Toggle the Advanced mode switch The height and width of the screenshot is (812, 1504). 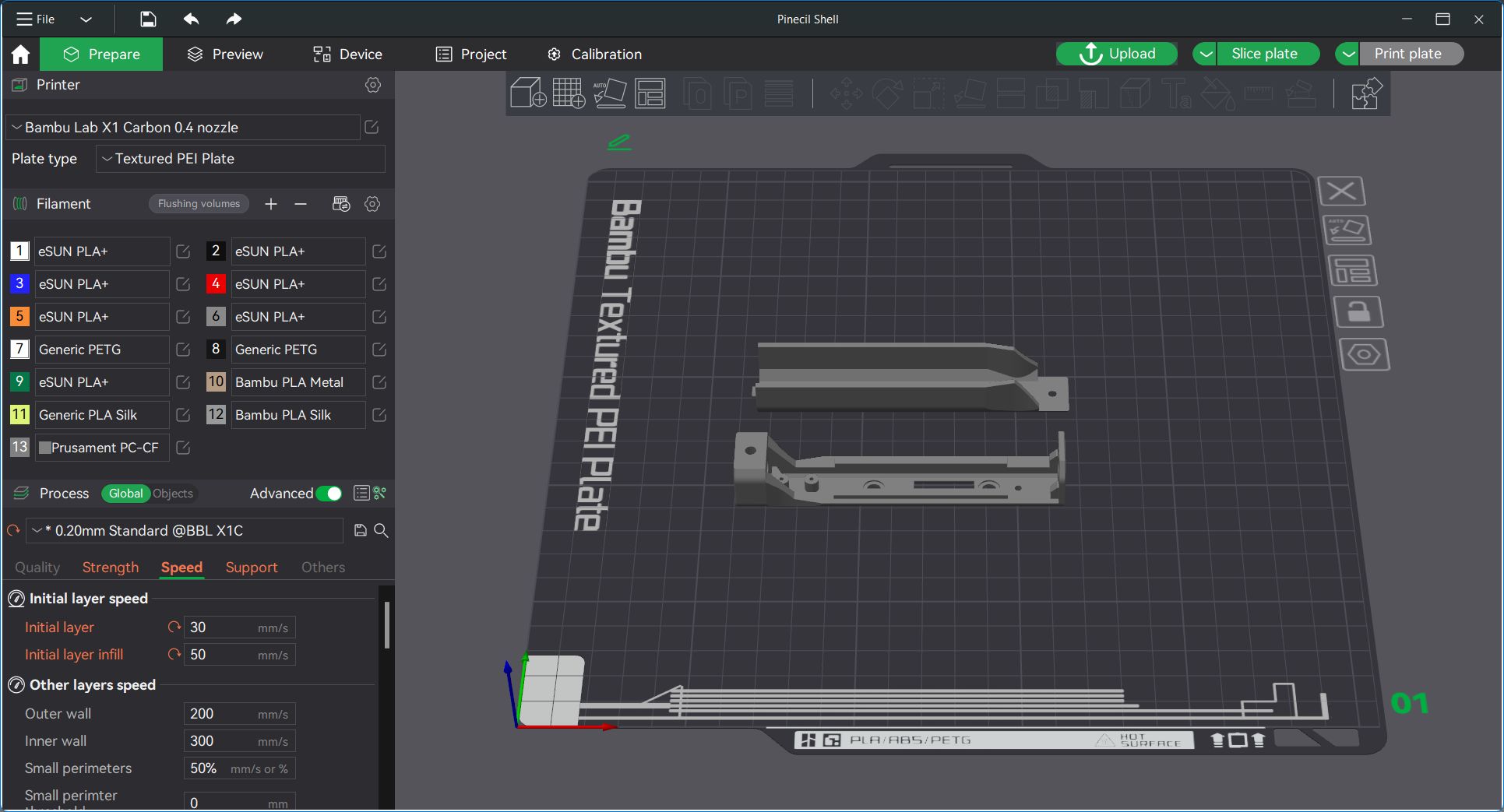329,494
